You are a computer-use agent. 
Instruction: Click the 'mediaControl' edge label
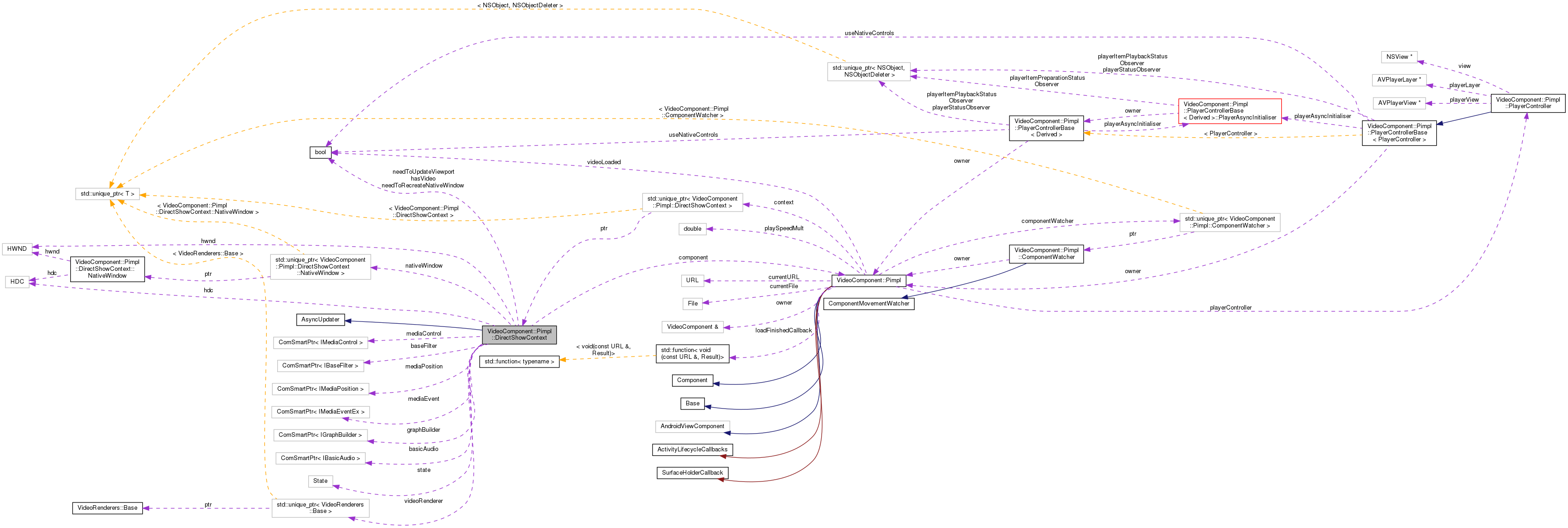pyautogui.click(x=424, y=334)
